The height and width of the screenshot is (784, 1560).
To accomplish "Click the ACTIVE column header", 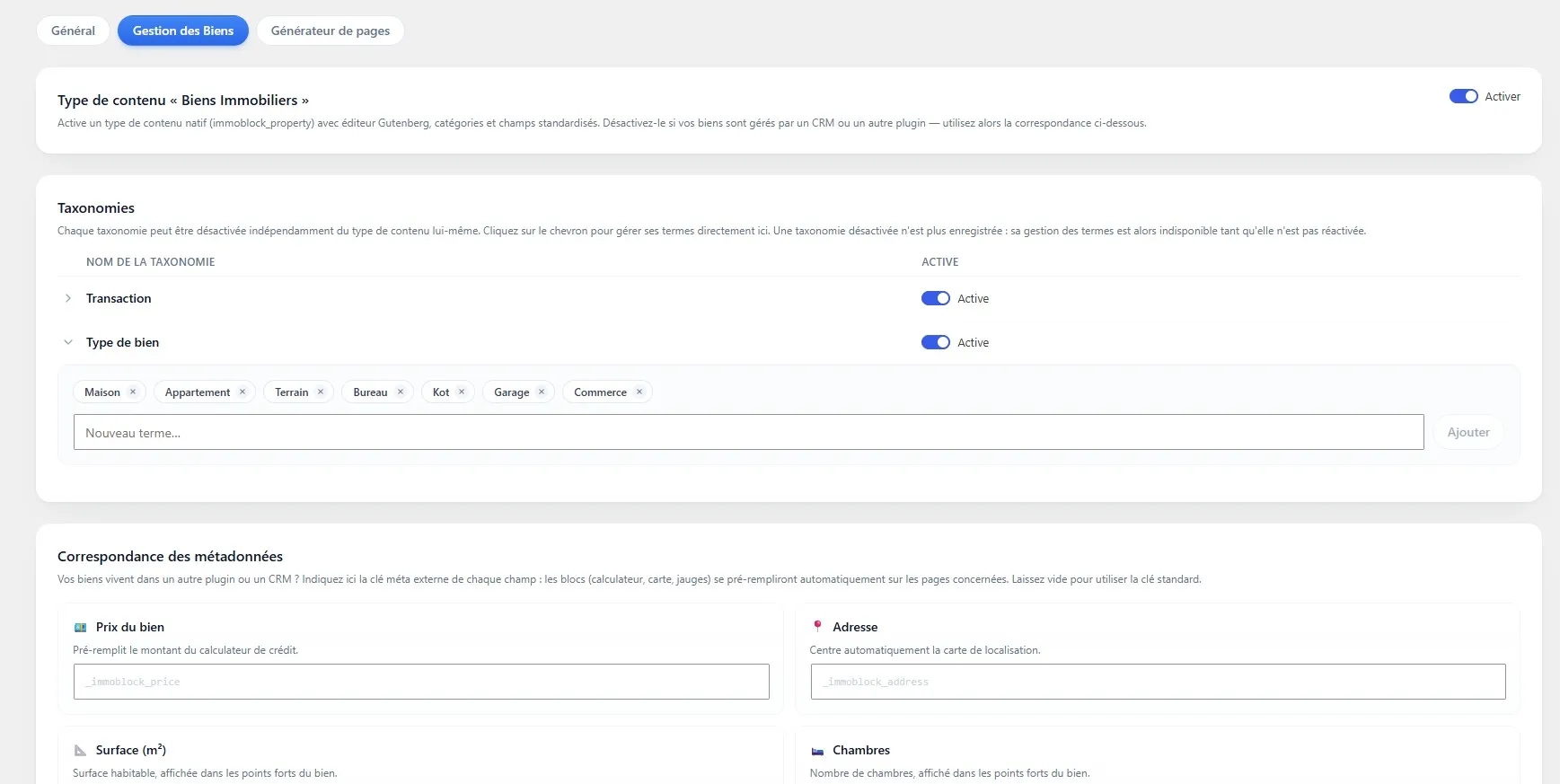I will click(x=939, y=262).
